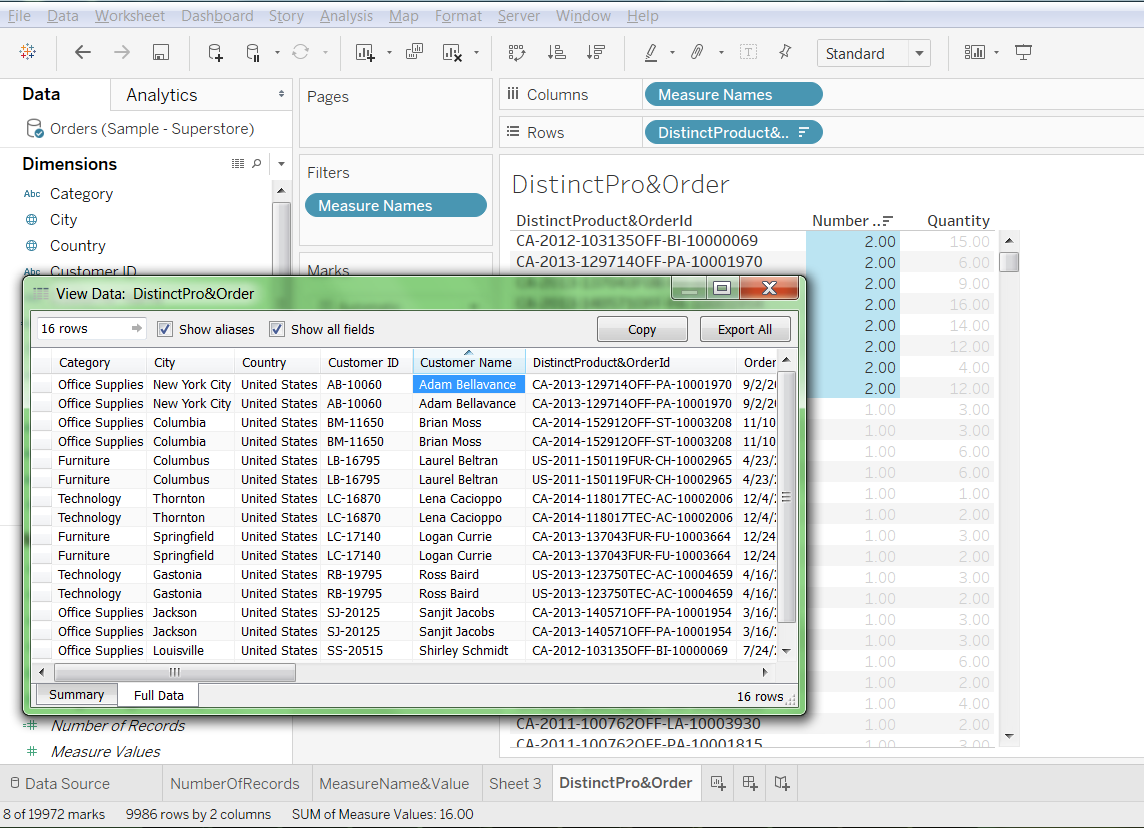This screenshot has height=828, width=1144.
Task: Toggle the Show all fields checkbox
Action: click(277, 329)
